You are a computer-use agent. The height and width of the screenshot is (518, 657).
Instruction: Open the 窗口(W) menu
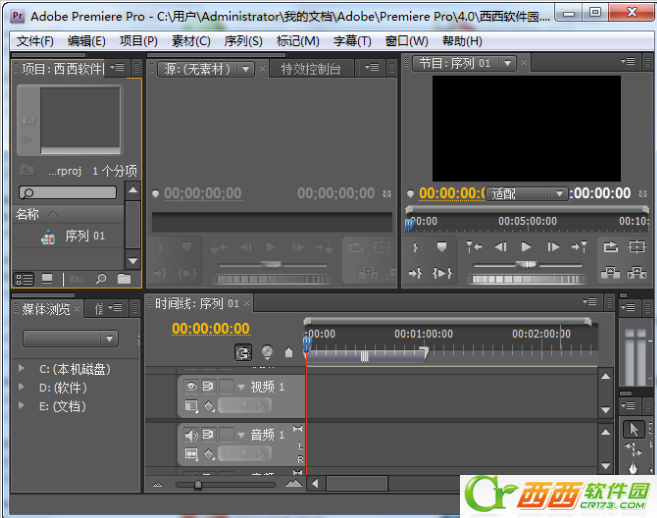406,41
